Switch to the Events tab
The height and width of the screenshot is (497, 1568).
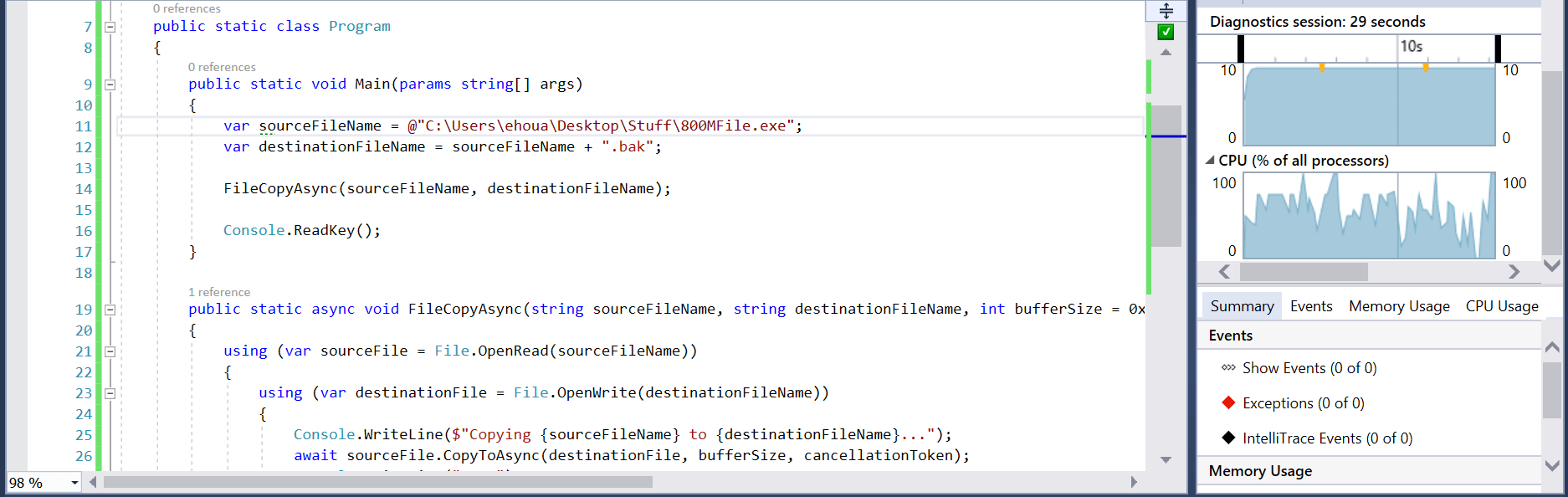pyautogui.click(x=1311, y=306)
